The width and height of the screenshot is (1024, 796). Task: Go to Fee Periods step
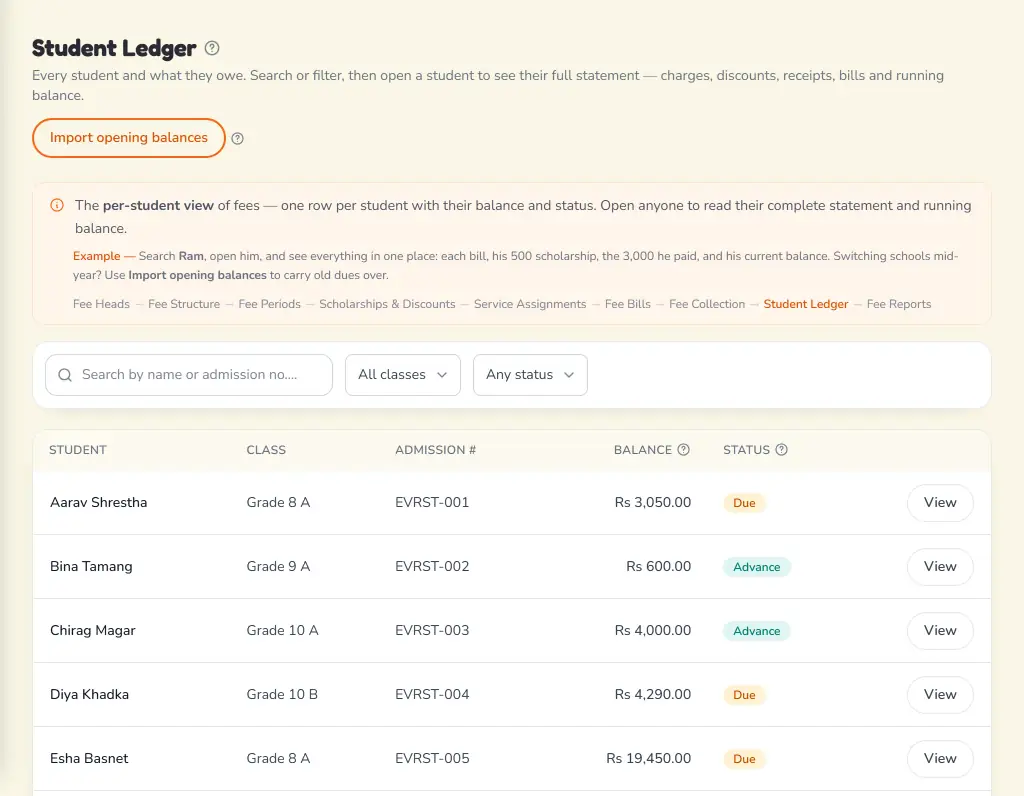pyautogui.click(x=269, y=304)
